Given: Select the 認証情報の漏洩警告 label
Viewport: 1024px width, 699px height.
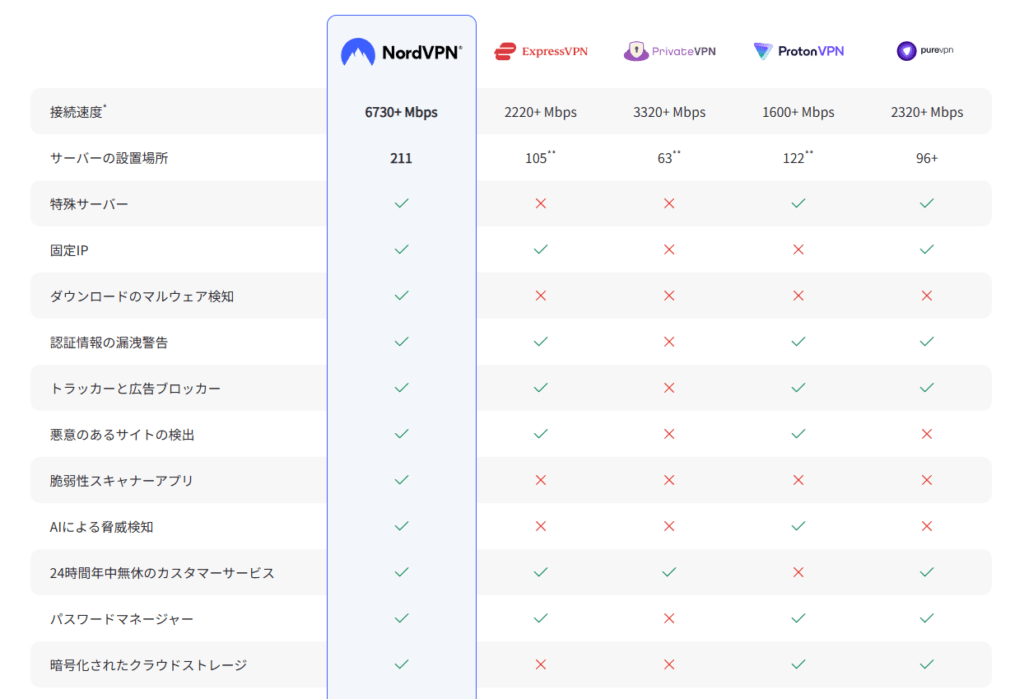Looking at the screenshot, I should click(109, 342).
